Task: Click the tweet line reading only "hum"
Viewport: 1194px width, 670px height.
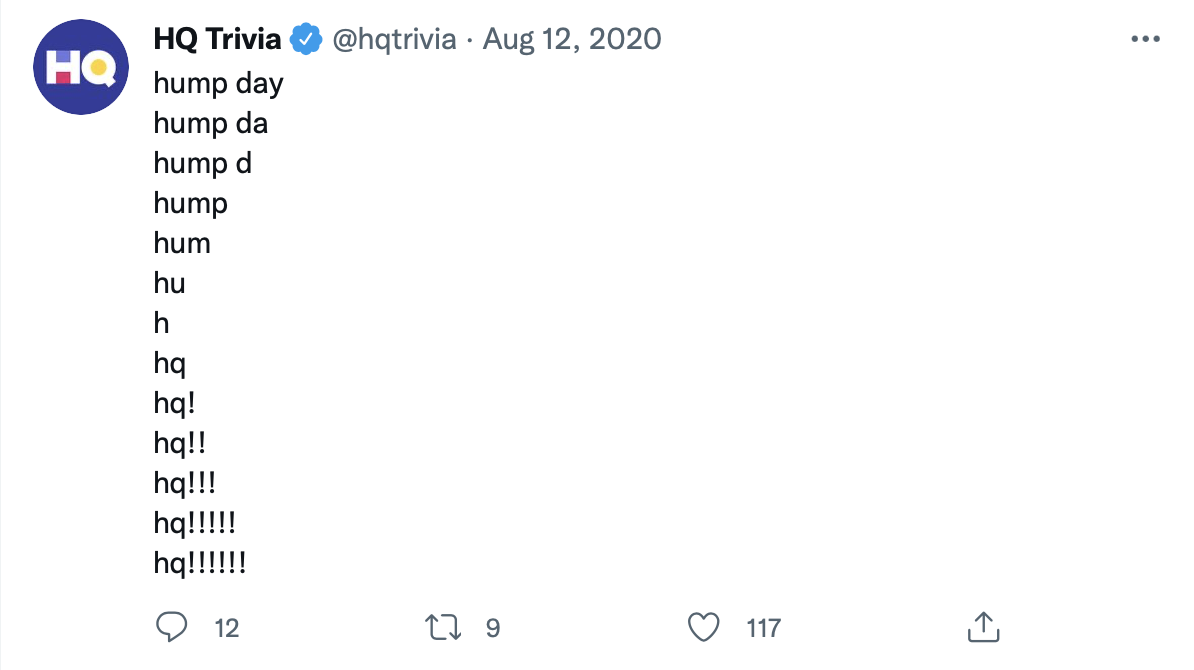Action: click(182, 243)
